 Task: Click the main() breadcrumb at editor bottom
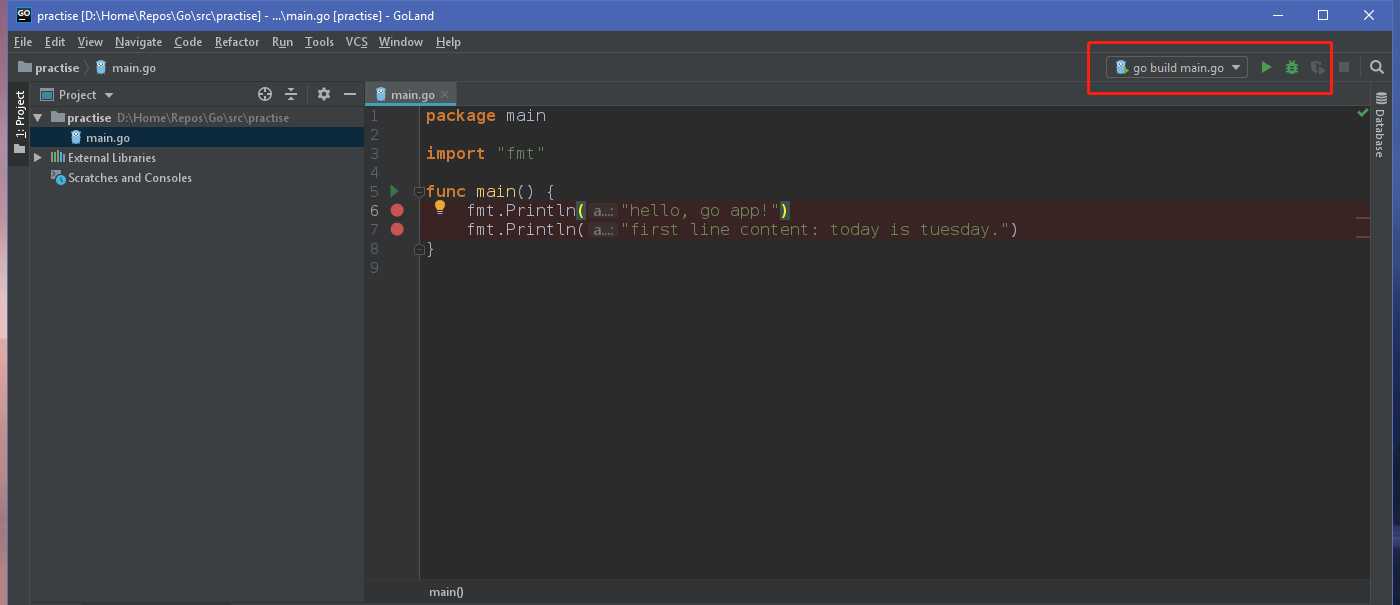click(446, 592)
